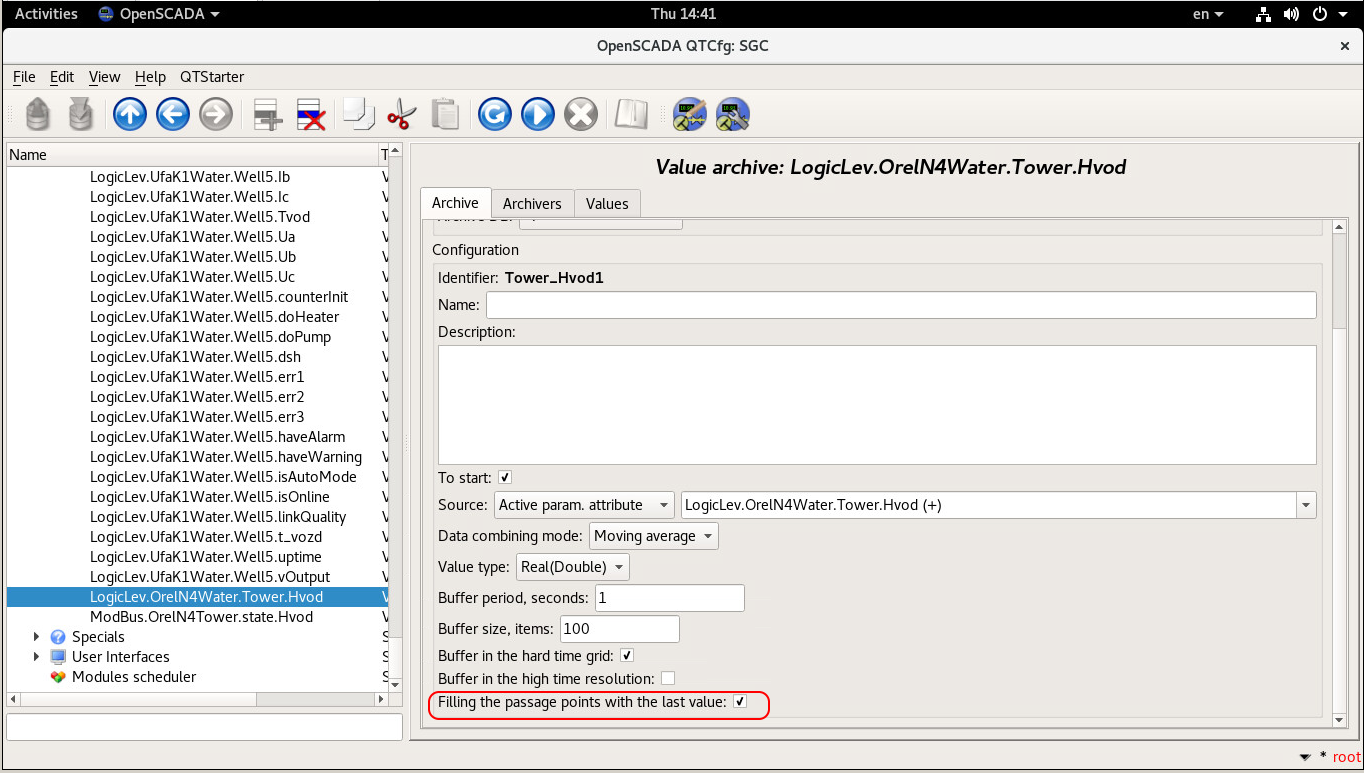Screen dimensions: 1364x773
Task: Go up a level with blue up arrow
Action: 130,114
